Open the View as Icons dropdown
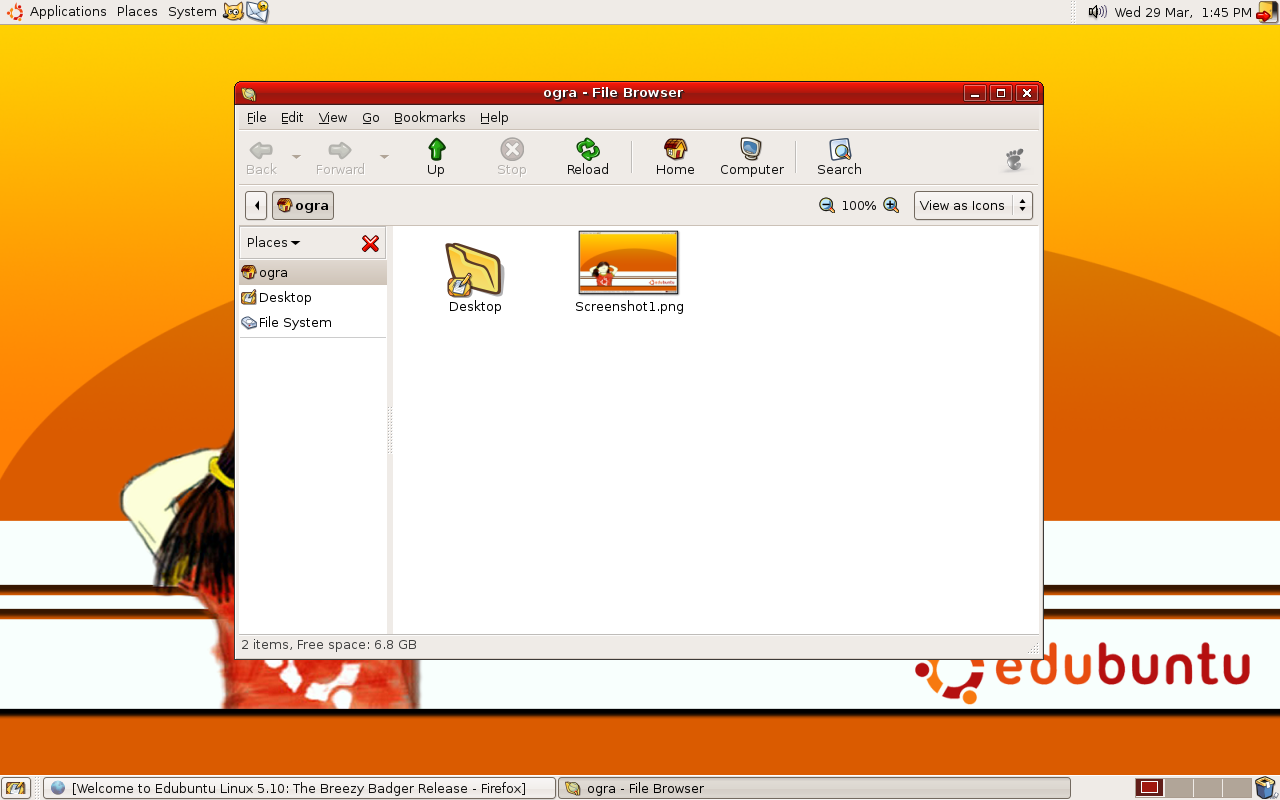1280x800 pixels. 973,205
